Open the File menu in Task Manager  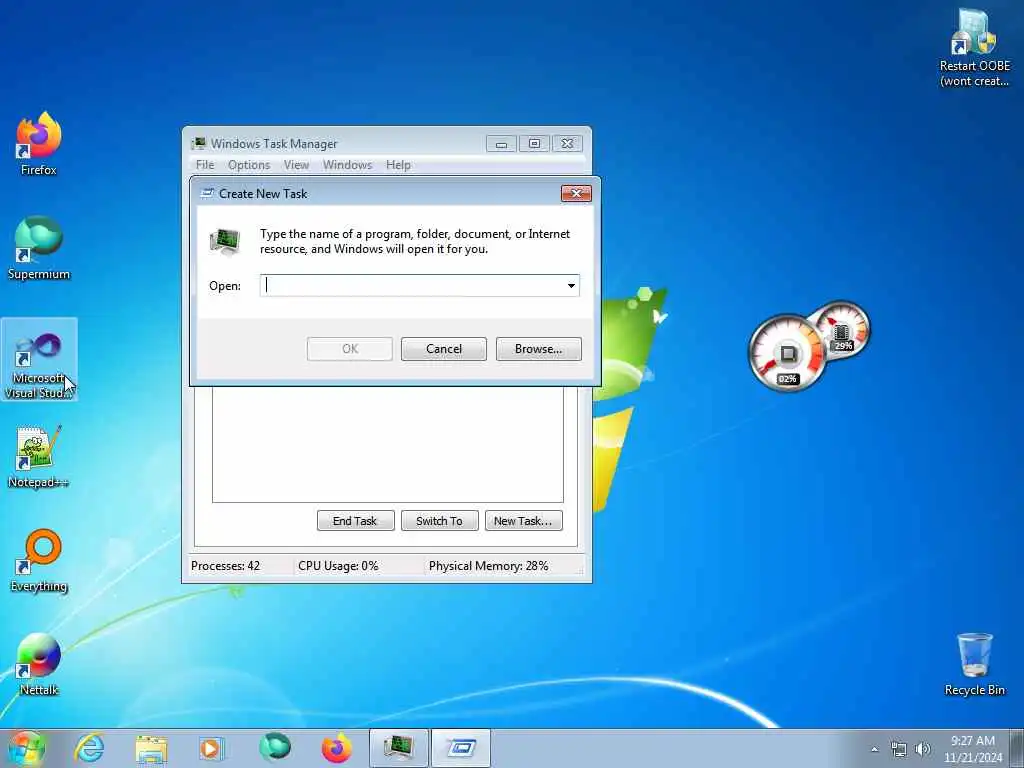[x=205, y=165]
